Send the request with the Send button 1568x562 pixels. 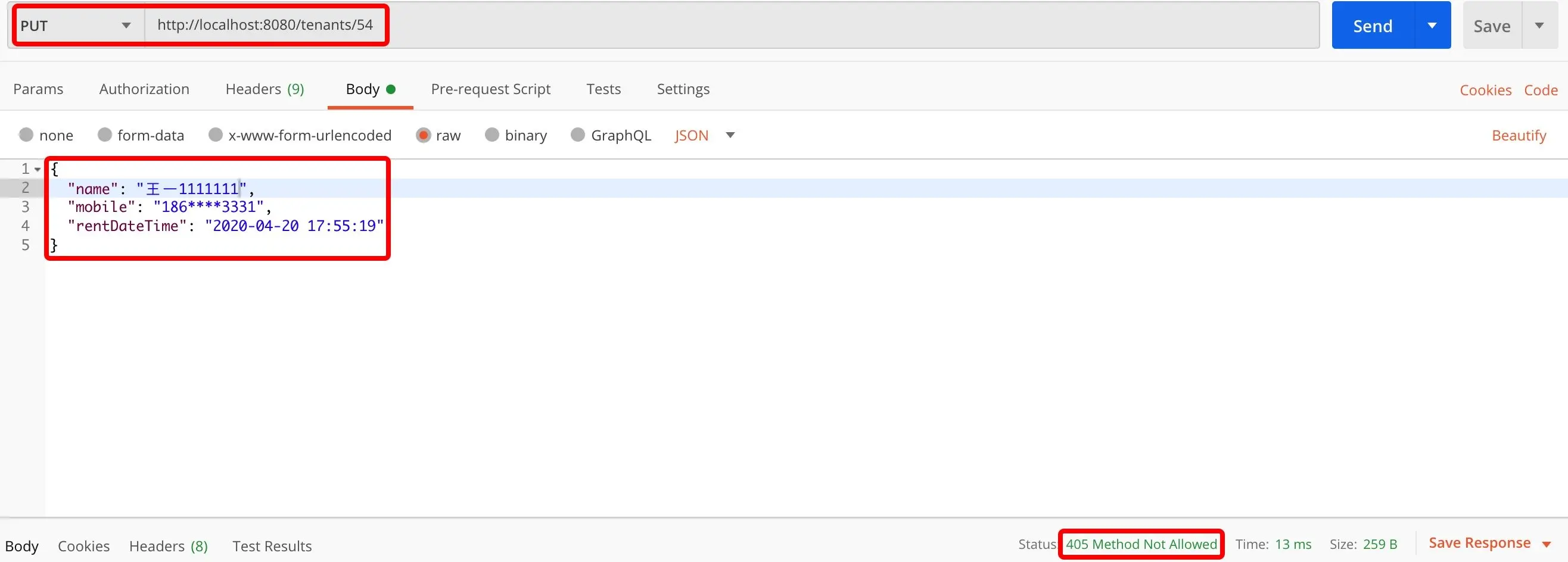(x=1373, y=26)
